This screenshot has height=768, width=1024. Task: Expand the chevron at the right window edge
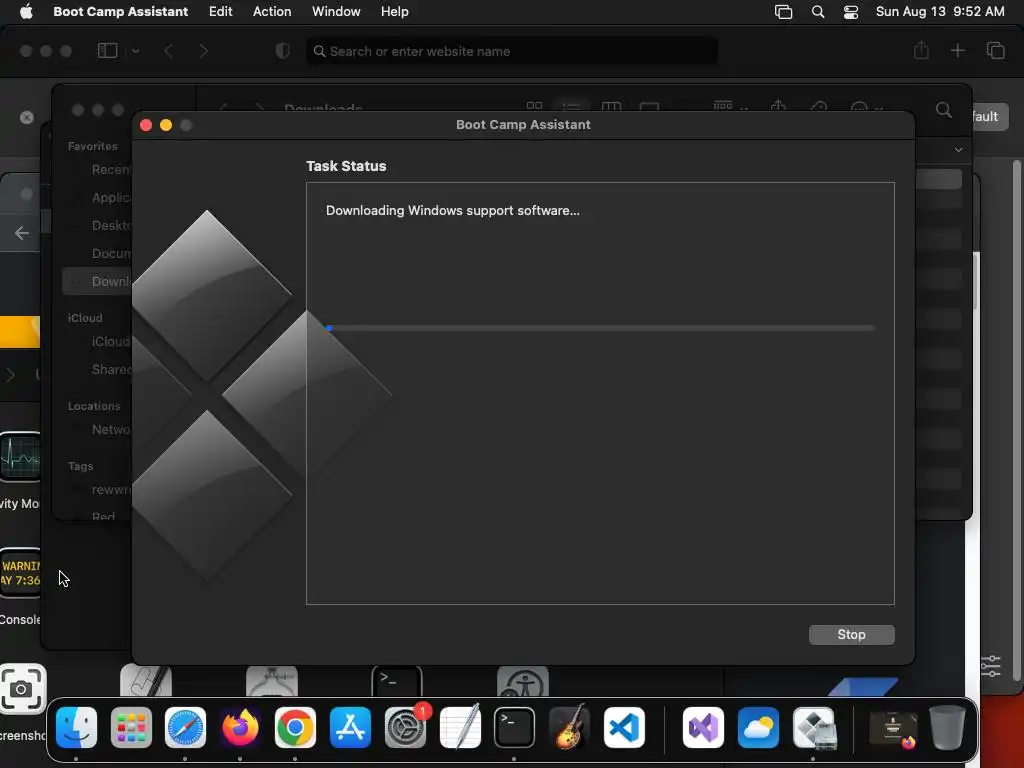coord(958,150)
